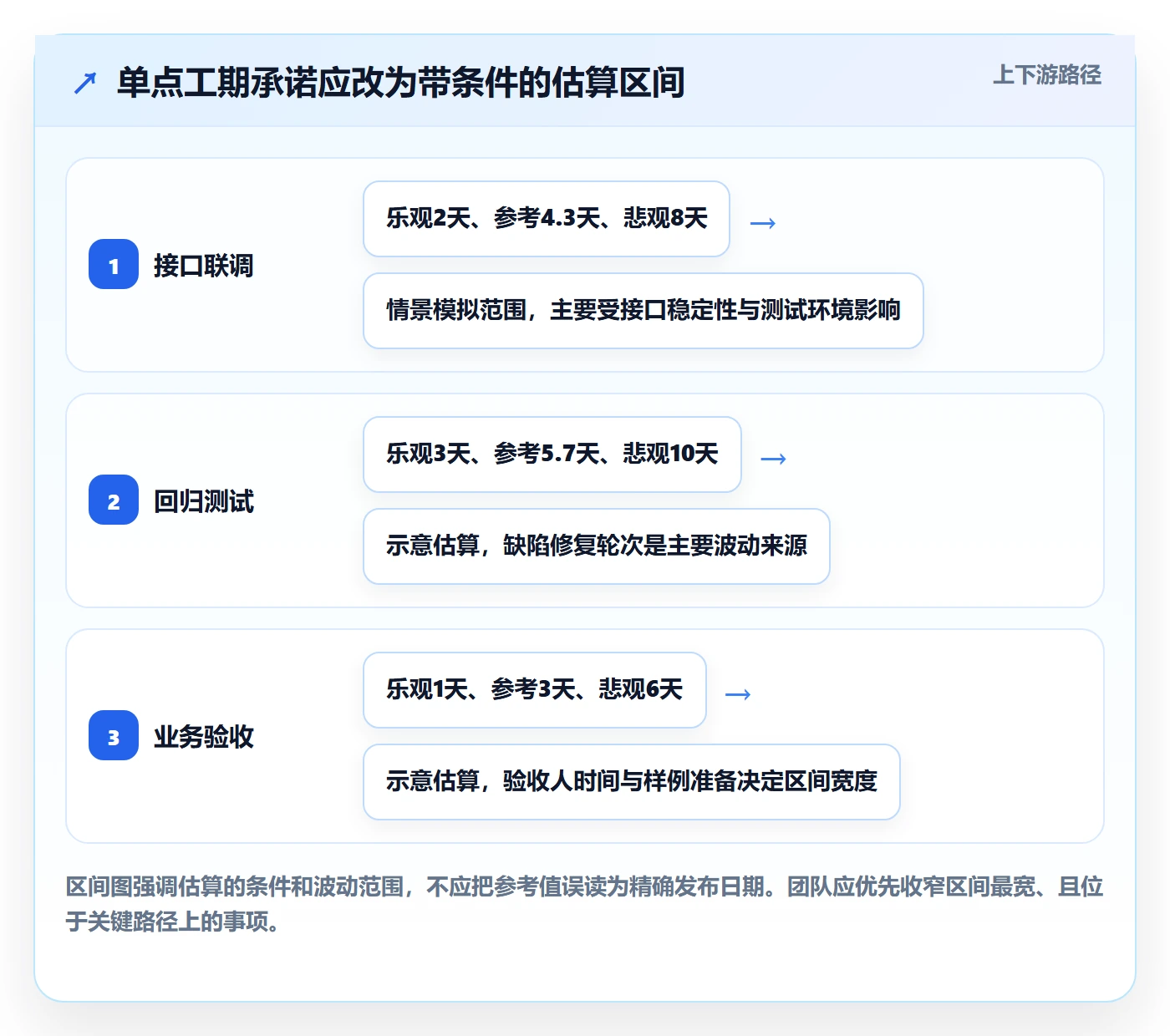
Task: Select the 业务验收 step label
Action: (204, 737)
